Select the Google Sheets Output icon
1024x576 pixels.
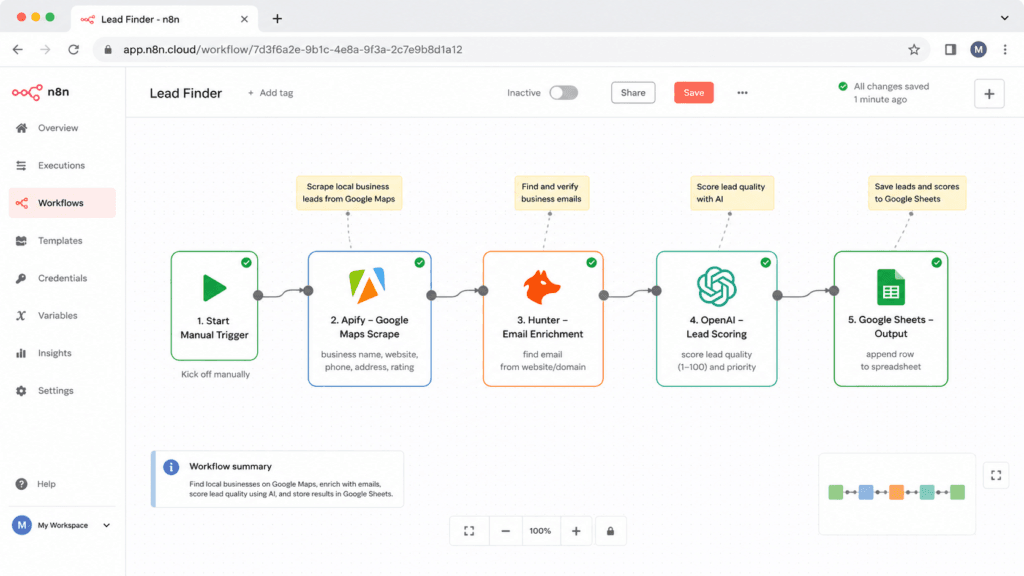pos(891,287)
